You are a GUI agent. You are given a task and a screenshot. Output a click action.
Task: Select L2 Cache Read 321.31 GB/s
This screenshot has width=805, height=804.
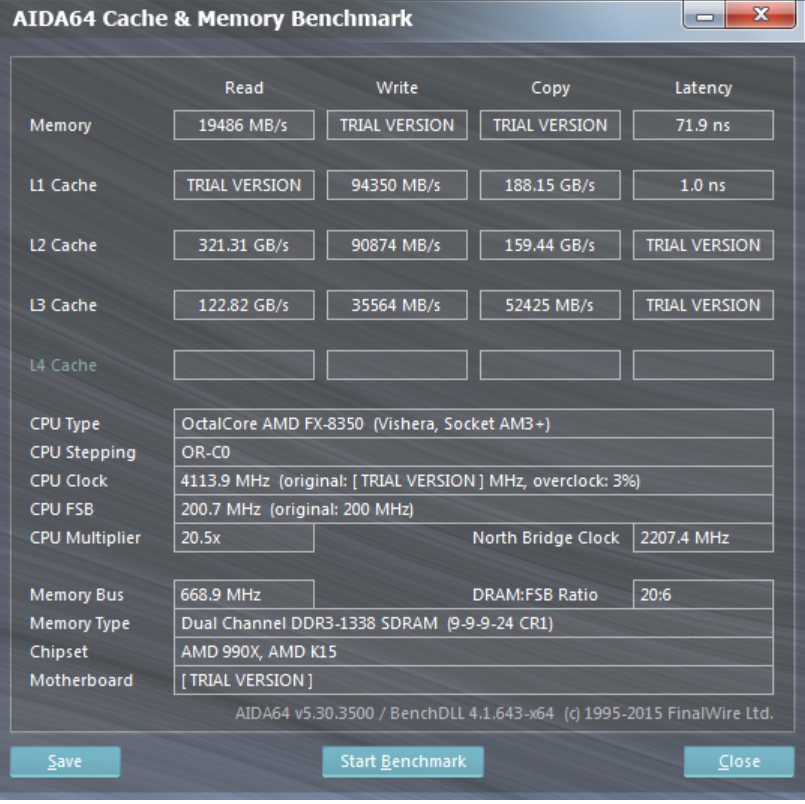coord(244,245)
